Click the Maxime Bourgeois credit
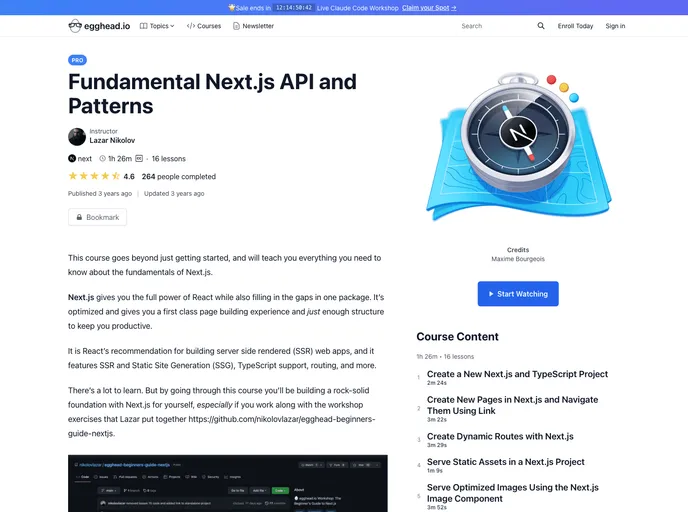 518,259
